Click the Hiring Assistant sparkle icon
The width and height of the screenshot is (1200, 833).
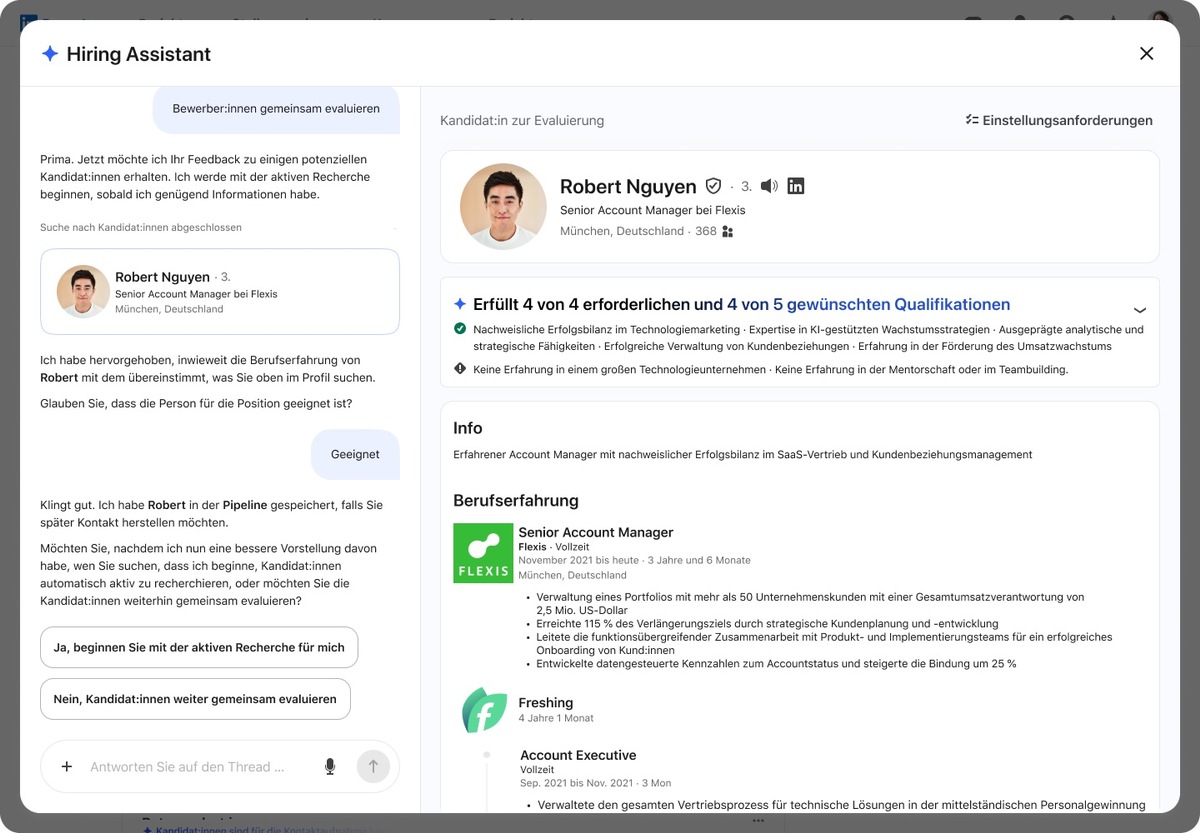(50, 54)
